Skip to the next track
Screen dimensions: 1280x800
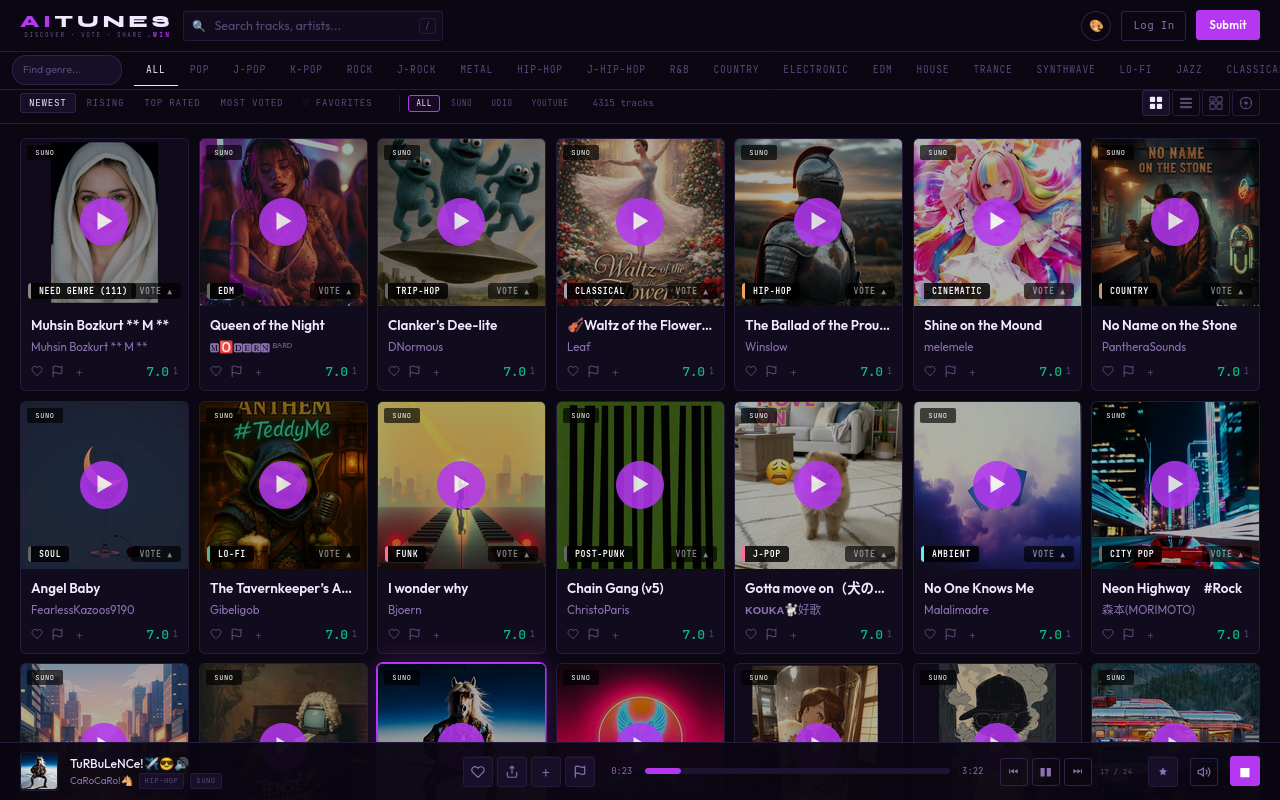1077,771
